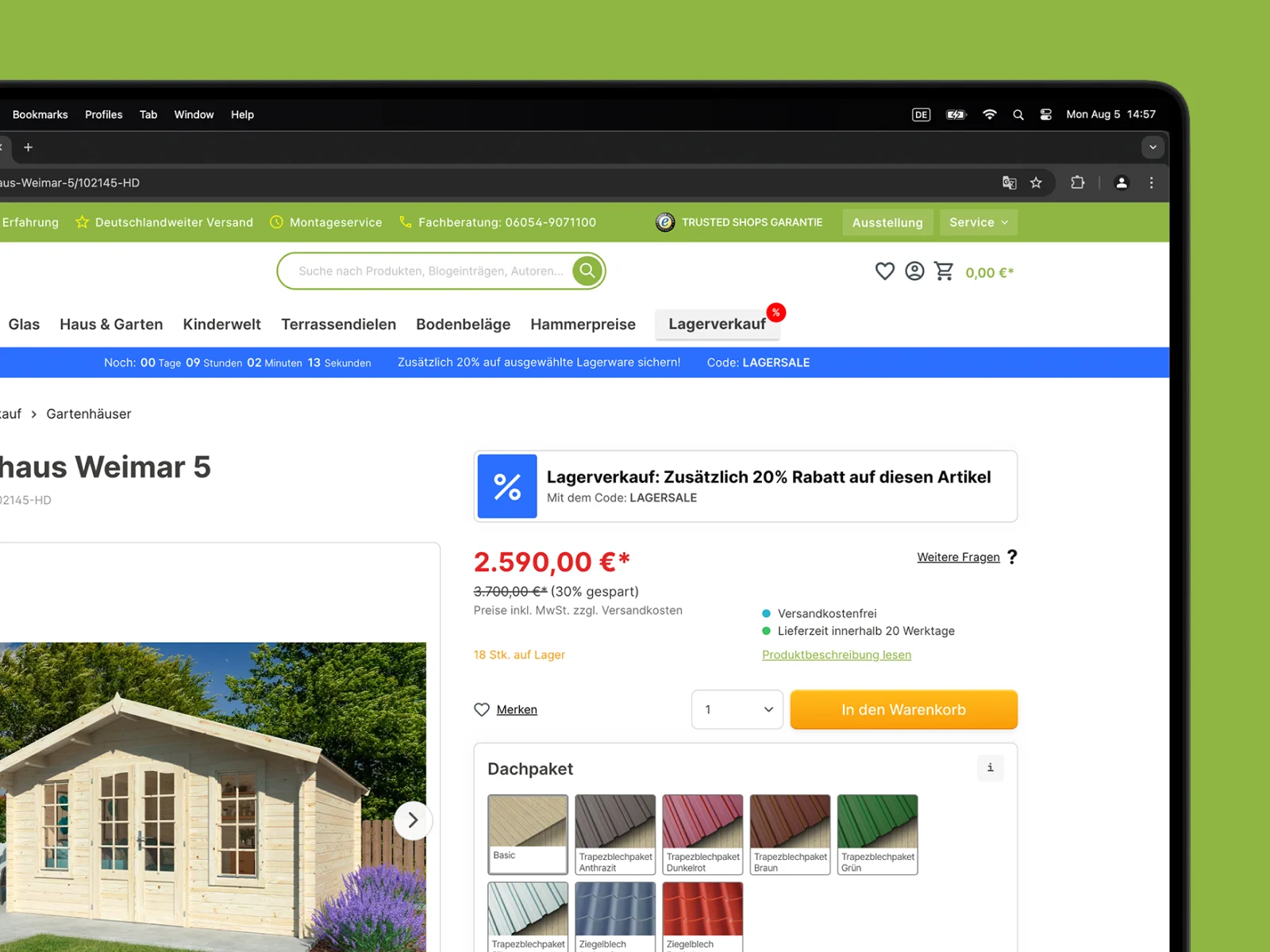Open the shopping cart icon
Screen dimensions: 1270x952
(944, 271)
